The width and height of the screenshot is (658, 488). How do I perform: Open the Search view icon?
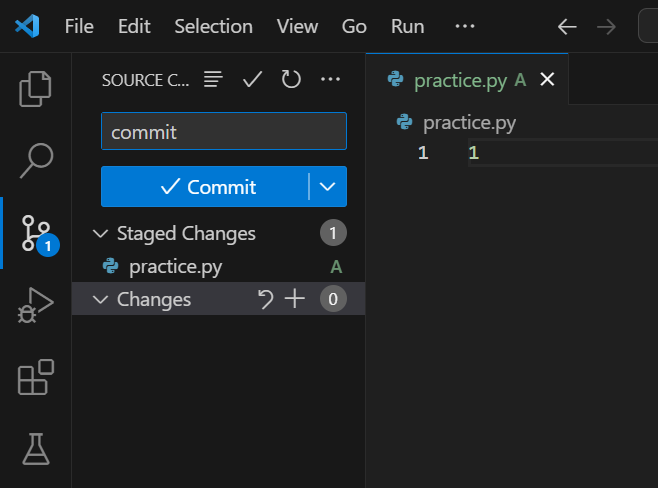pos(36,158)
